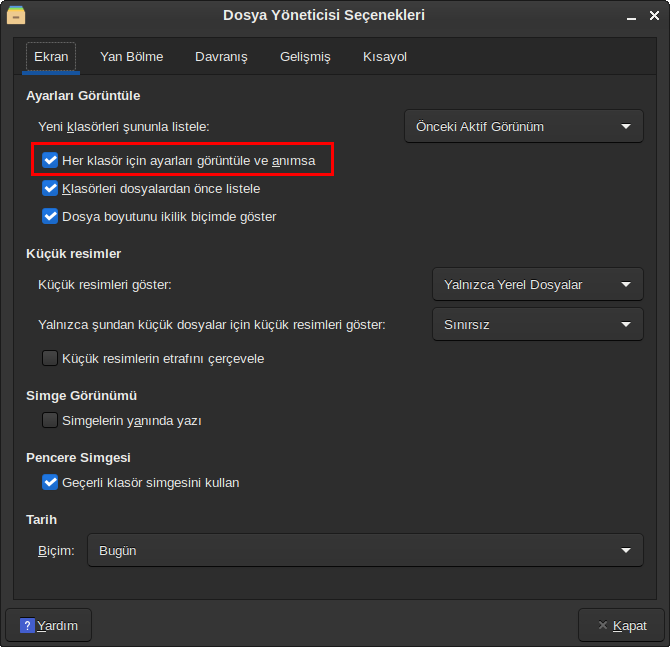Open the 'Bugün' date format dropdown
Screen dimensions: 670x647
tap(364, 550)
